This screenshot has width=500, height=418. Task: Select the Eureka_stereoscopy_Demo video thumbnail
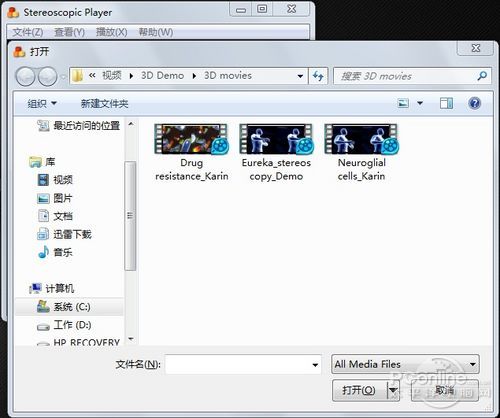coord(276,139)
